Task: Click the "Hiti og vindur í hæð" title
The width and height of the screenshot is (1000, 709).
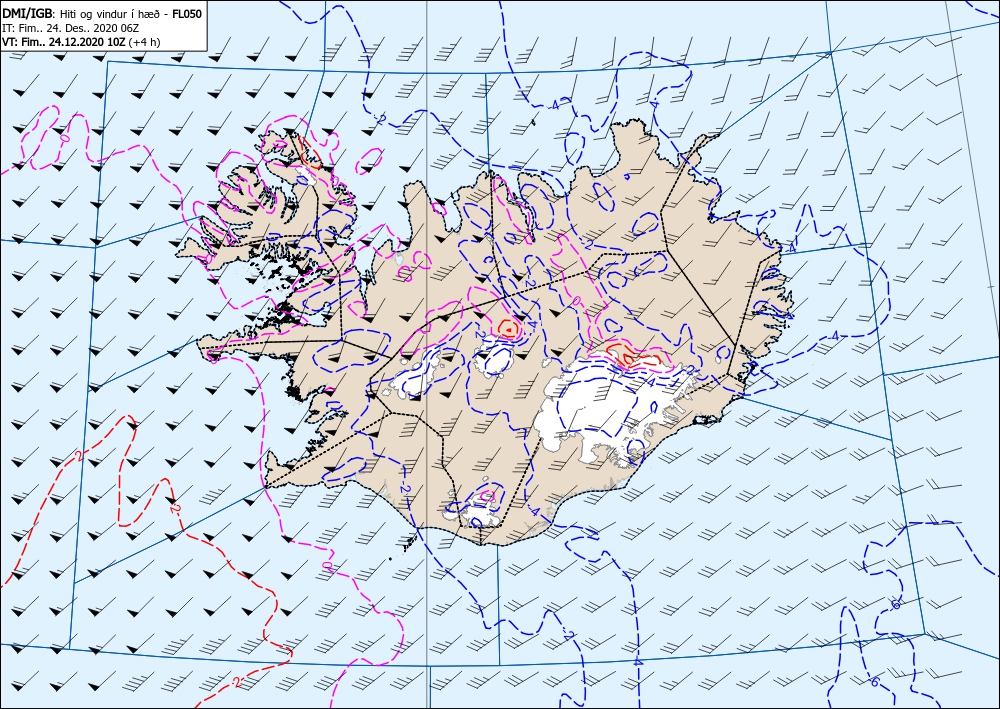Action: click(112, 14)
